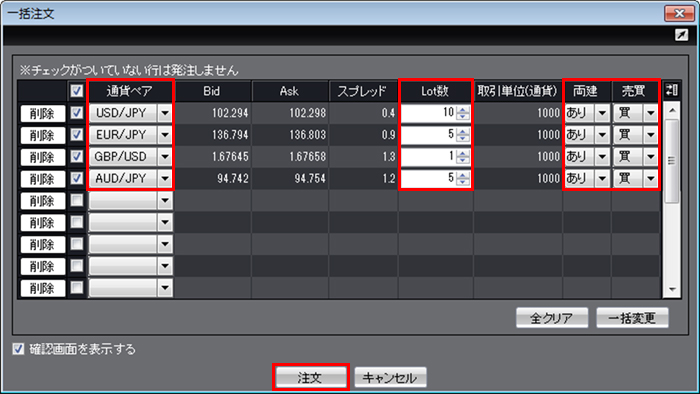Click the Lot数 column header
The height and width of the screenshot is (394, 700).
click(435, 91)
